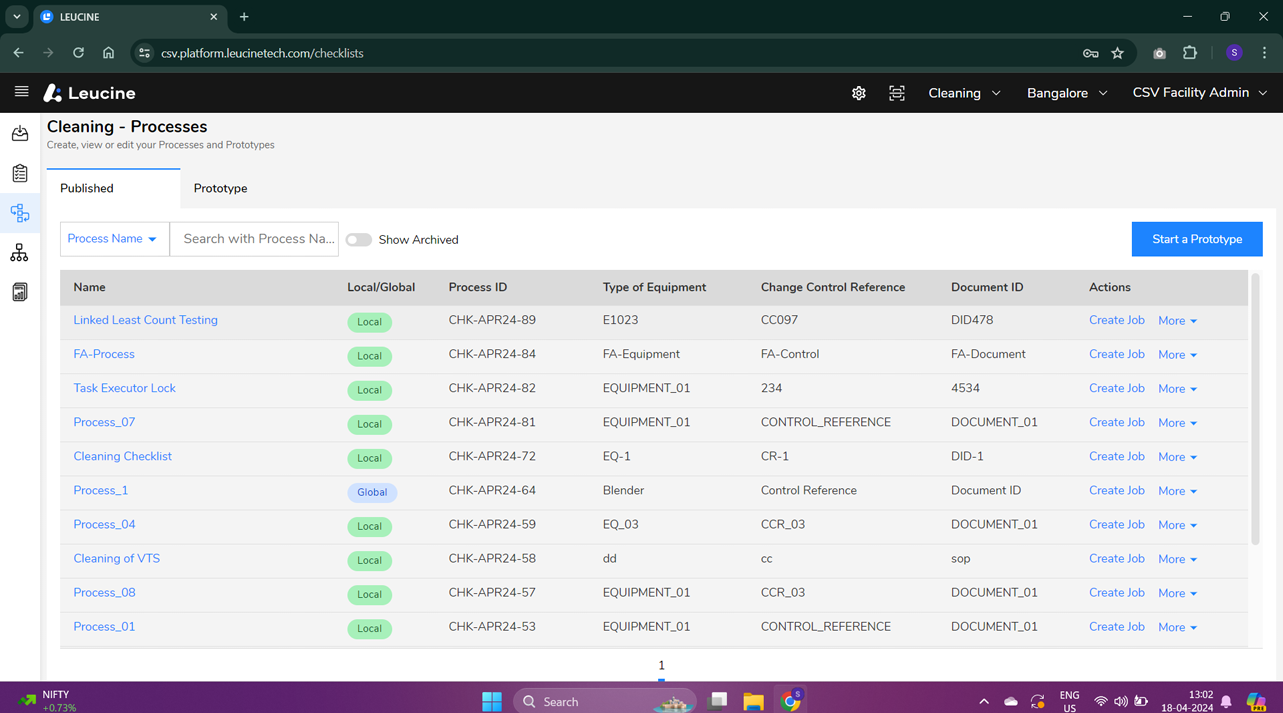Open the Linked Least Count Testing process
The image size is (1283, 713).
pos(145,320)
